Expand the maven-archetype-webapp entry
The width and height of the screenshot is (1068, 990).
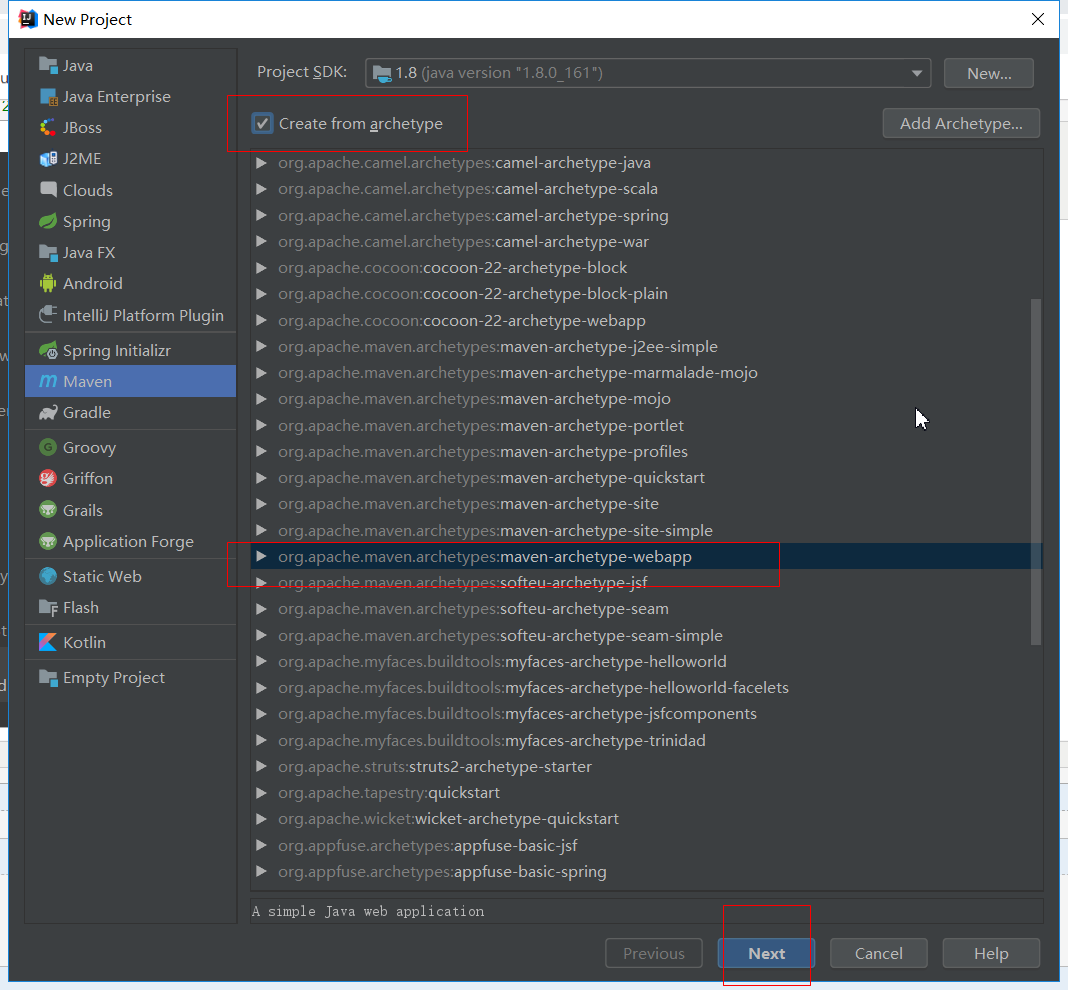click(261, 557)
